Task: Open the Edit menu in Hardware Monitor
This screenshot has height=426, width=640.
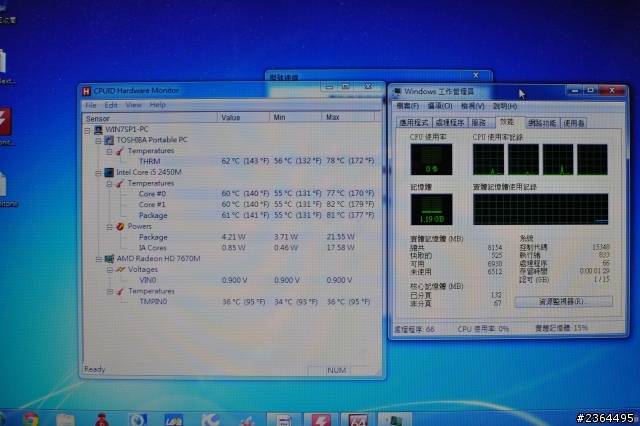Action: (111, 105)
